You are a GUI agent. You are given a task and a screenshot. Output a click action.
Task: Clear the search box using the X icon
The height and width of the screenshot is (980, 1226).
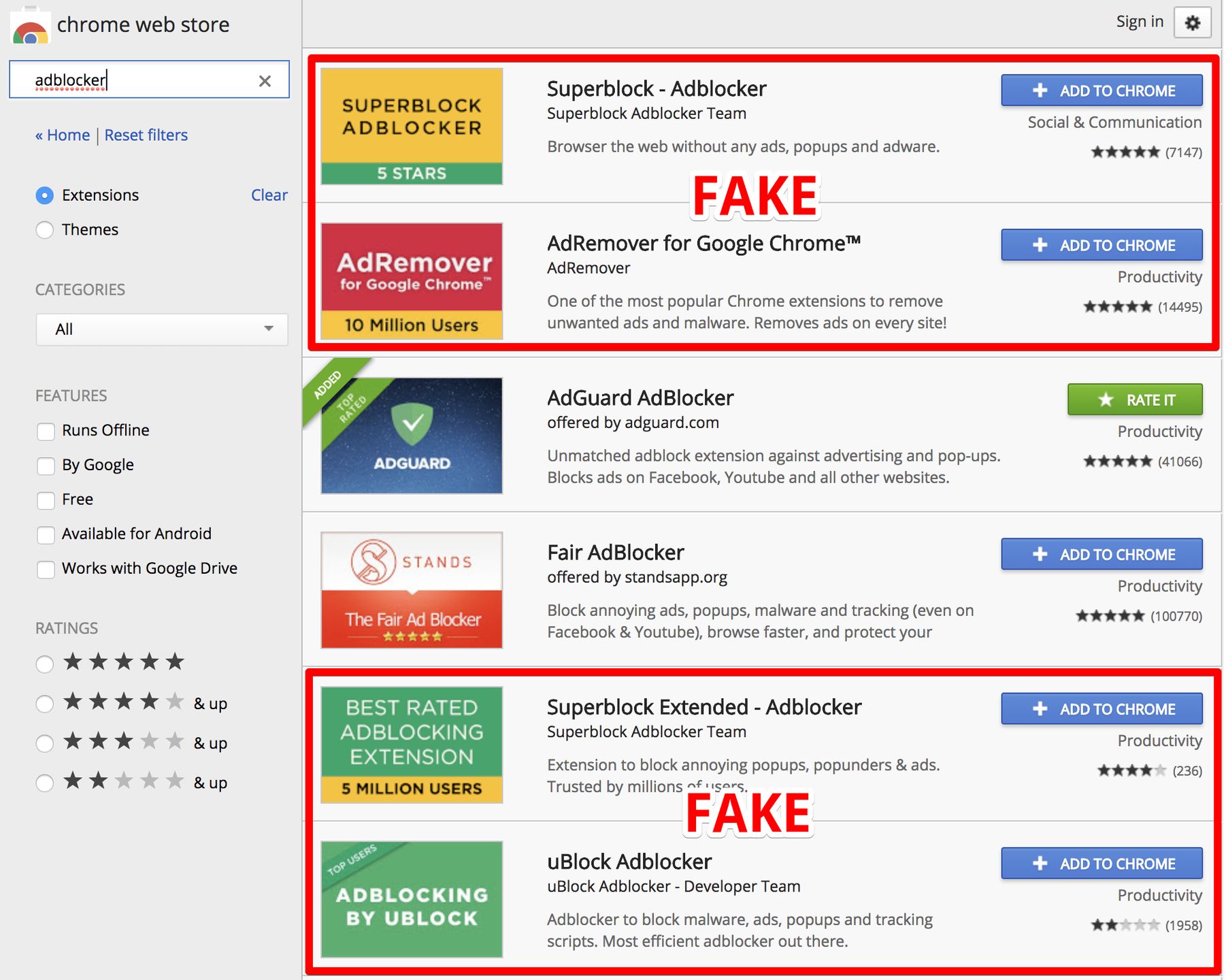[265, 80]
